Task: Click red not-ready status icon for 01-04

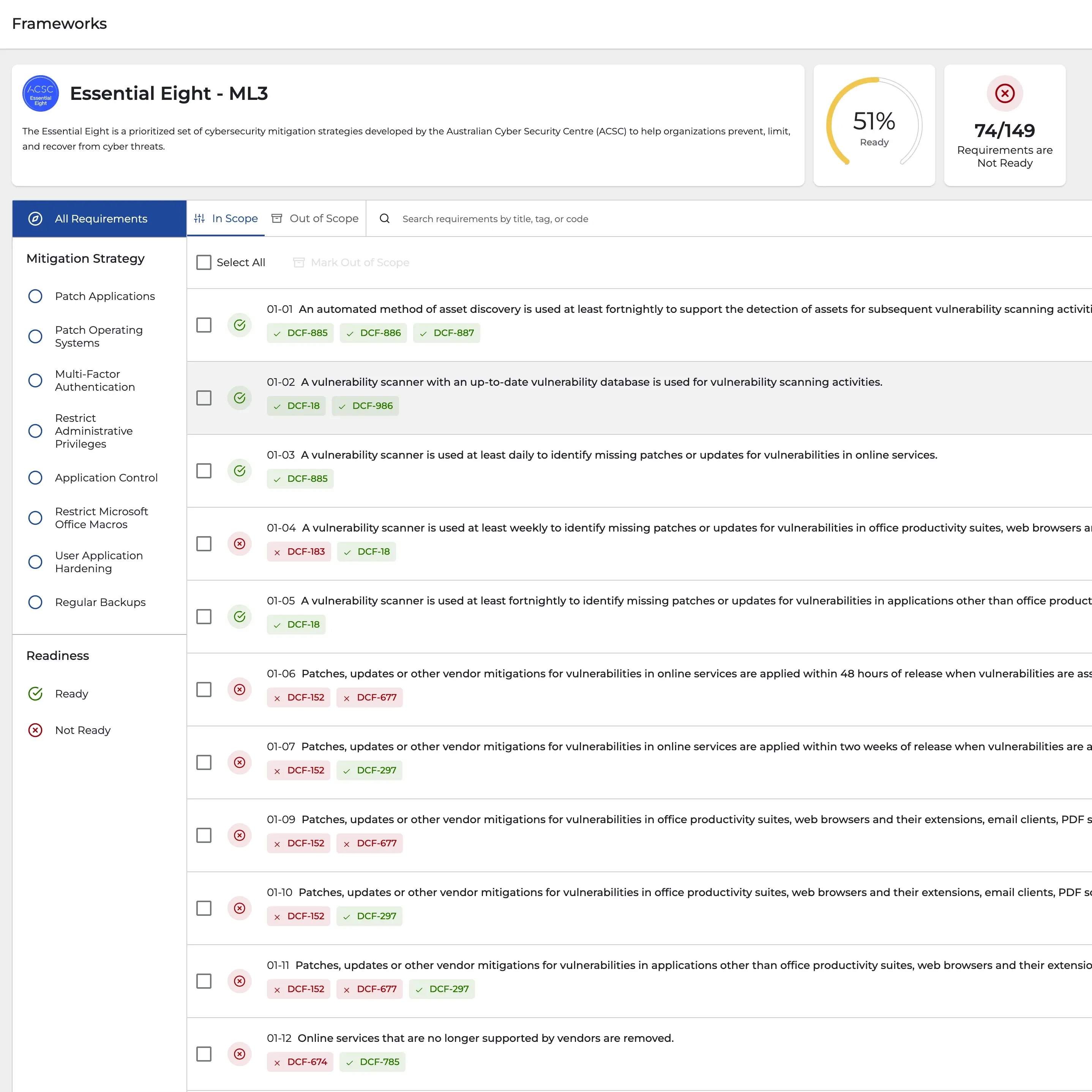Action: coord(240,544)
